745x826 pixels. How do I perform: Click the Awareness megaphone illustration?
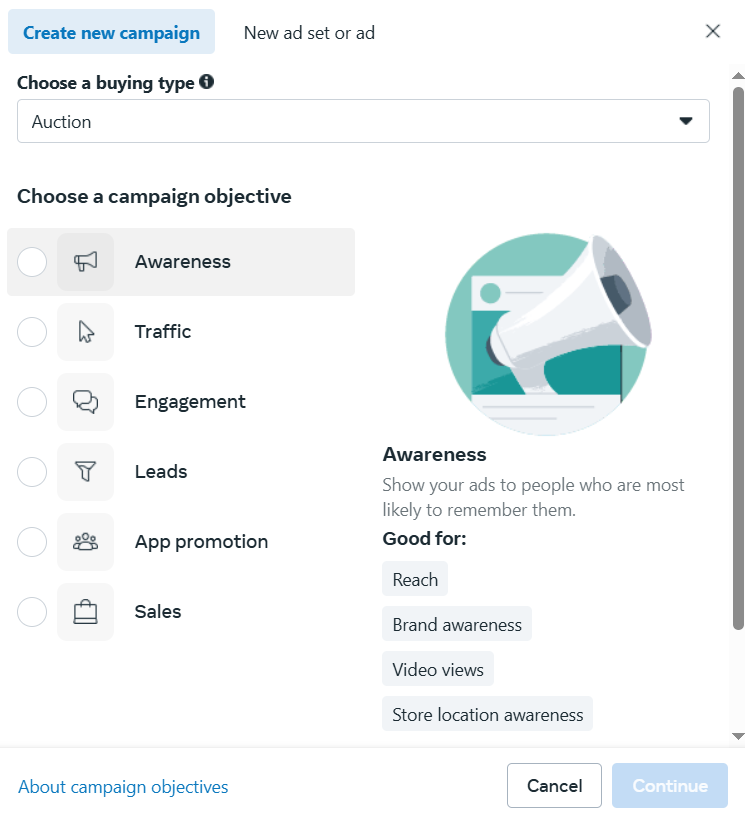[x=548, y=334]
